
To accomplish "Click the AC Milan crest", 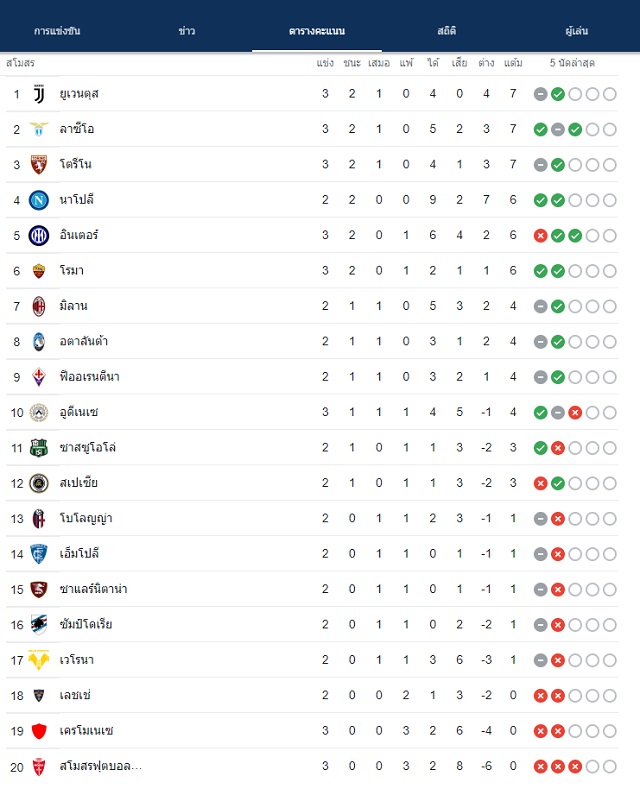I will pyautogui.click(x=39, y=306).
